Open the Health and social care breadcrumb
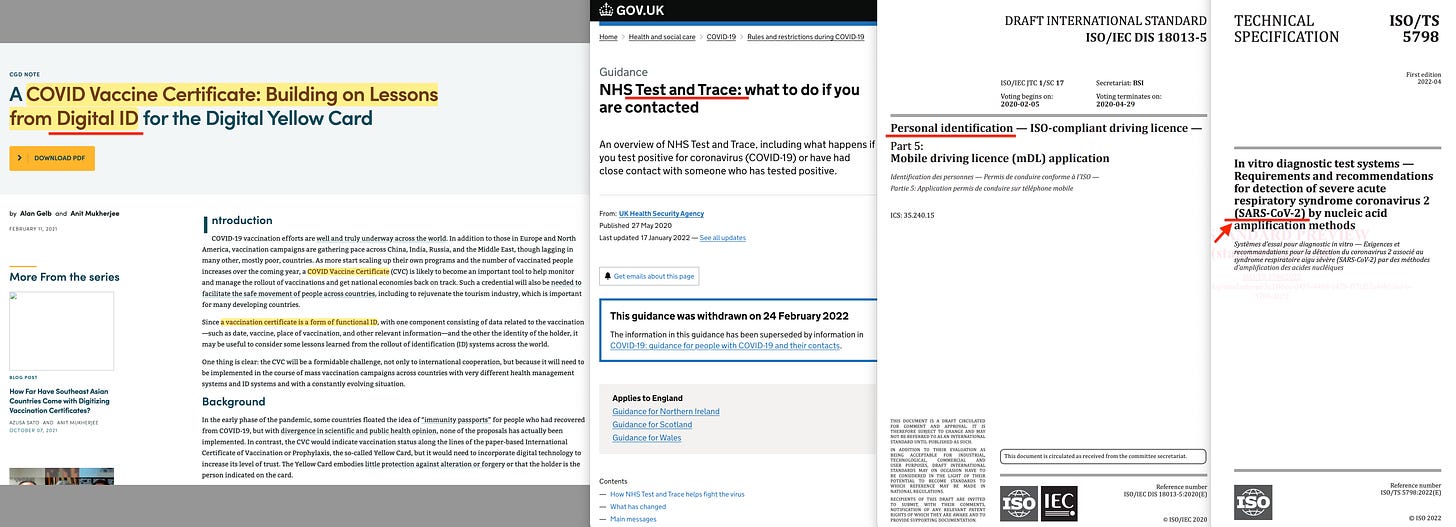 (663, 37)
